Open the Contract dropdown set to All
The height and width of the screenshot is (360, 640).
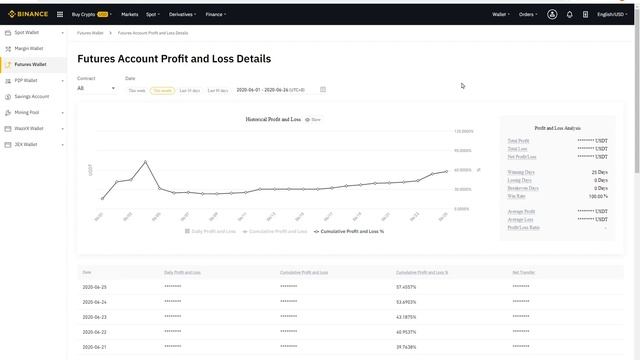96,88
